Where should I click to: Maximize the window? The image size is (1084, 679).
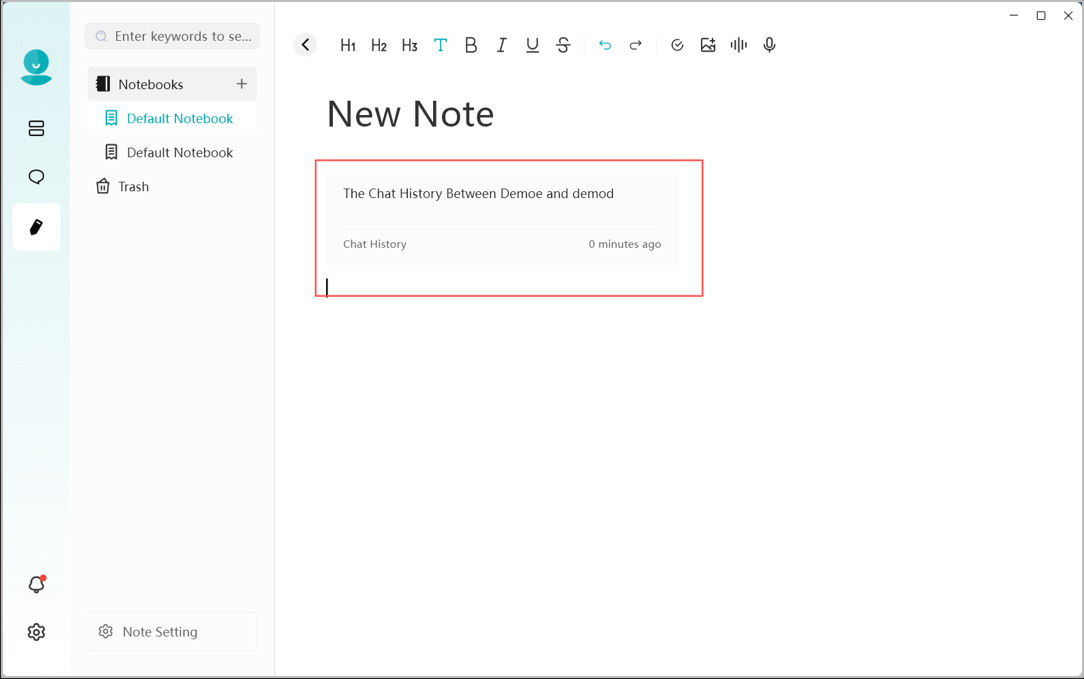tap(1041, 15)
